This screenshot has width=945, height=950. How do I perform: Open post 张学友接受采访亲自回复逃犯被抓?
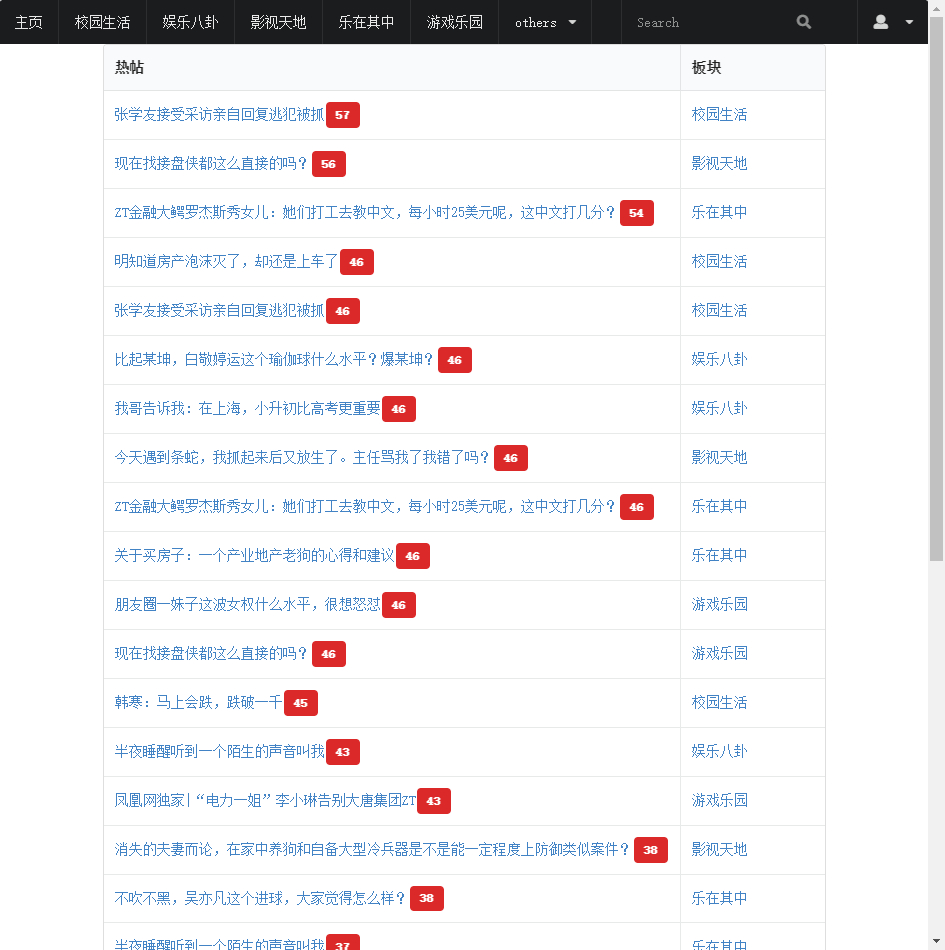pyautogui.click(x=218, y=114)
